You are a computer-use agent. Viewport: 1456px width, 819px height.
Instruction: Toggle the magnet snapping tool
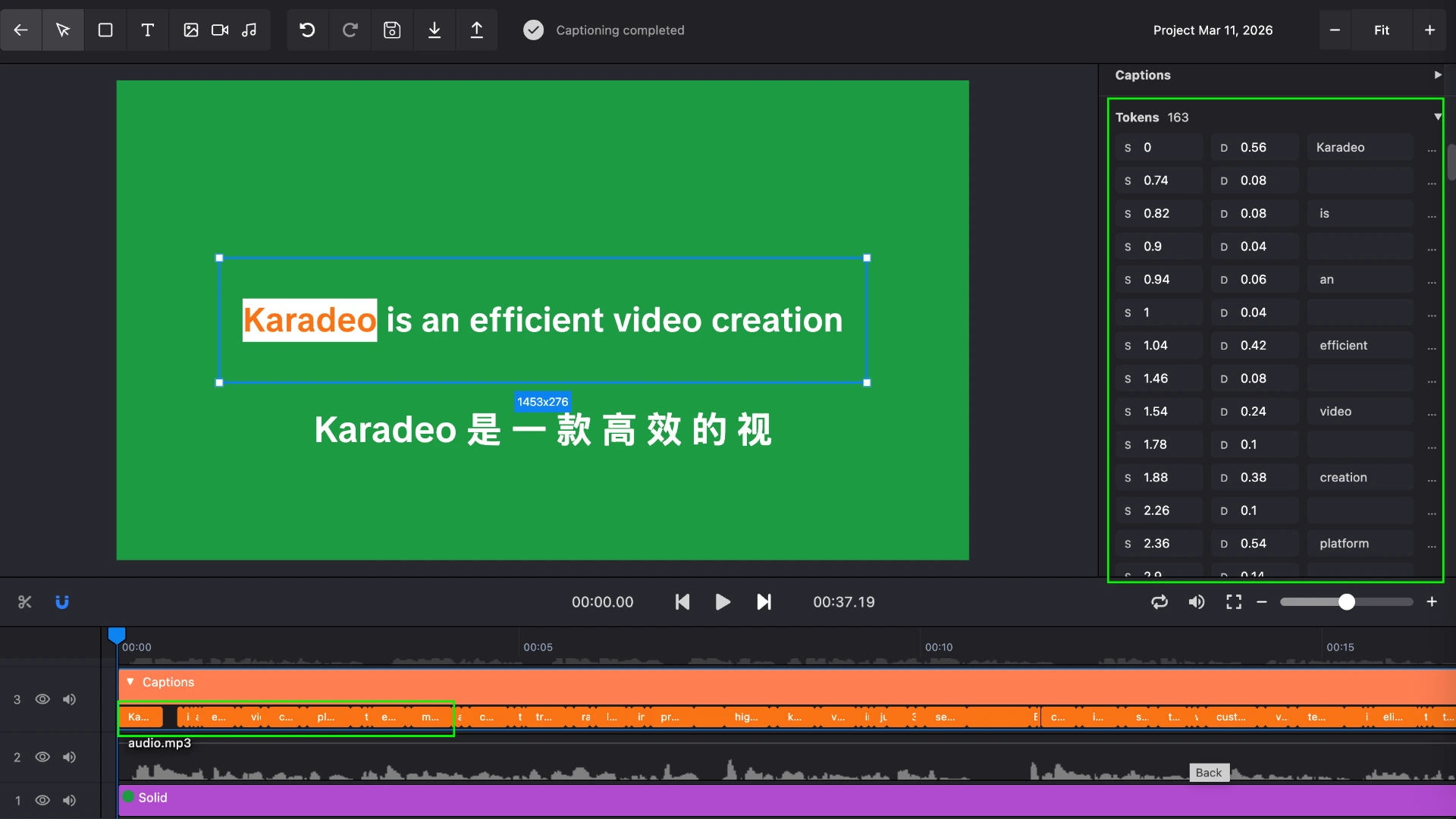point(62,601)
